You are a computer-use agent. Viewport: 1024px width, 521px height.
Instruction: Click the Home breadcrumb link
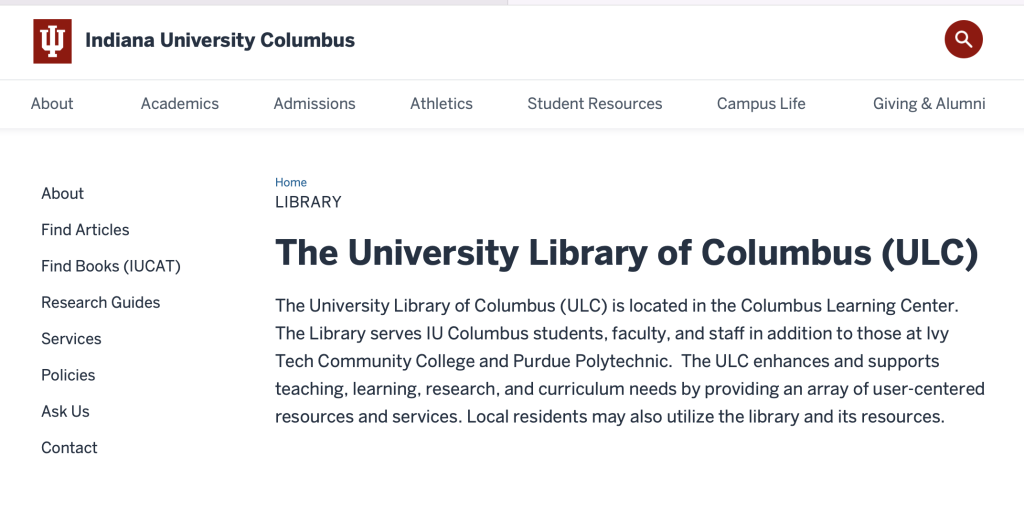click(x=291, y=182)
